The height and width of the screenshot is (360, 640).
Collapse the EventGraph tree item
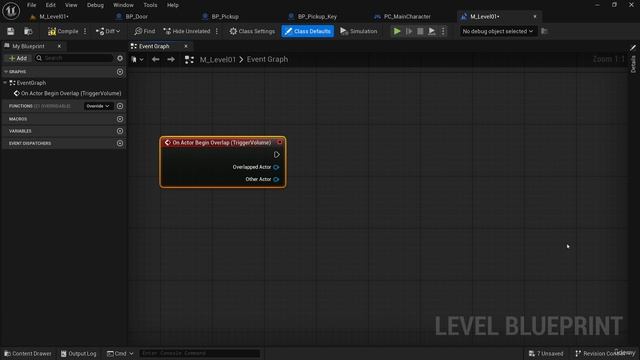point(5,83)
